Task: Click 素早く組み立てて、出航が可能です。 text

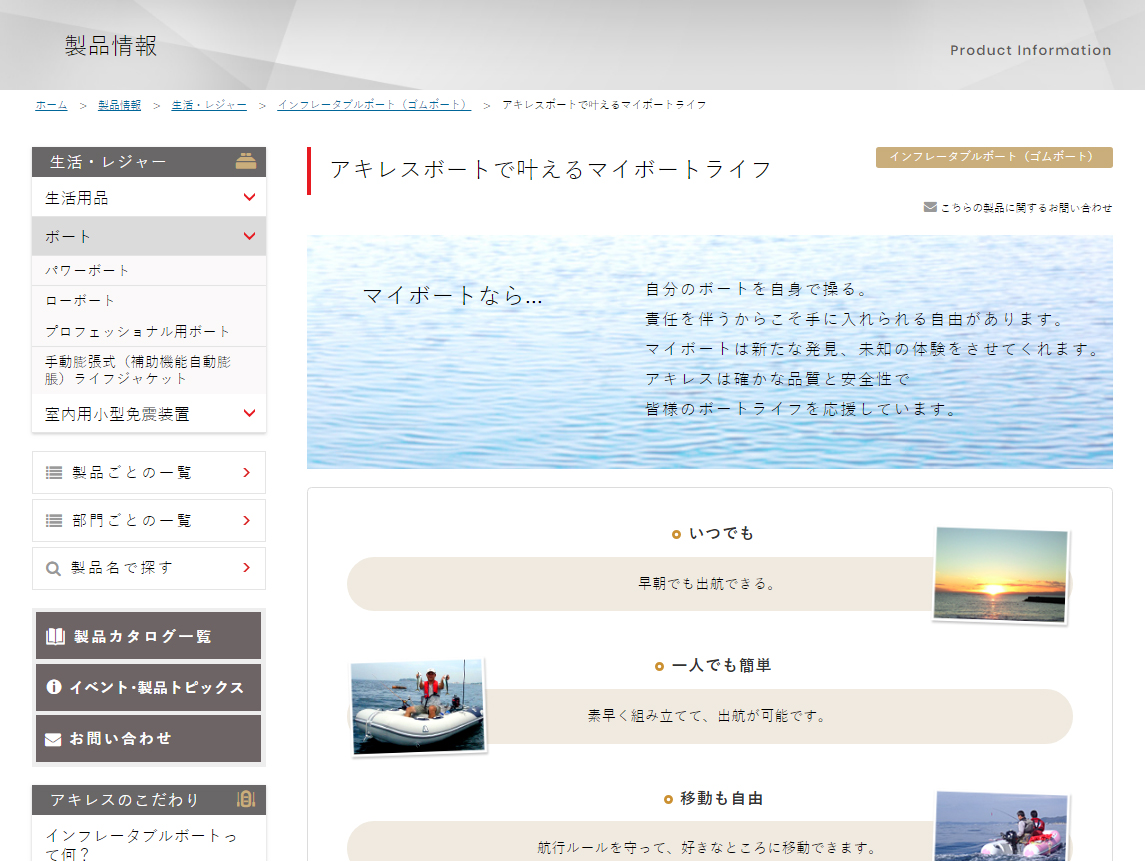Action: (x=707, y=716)
